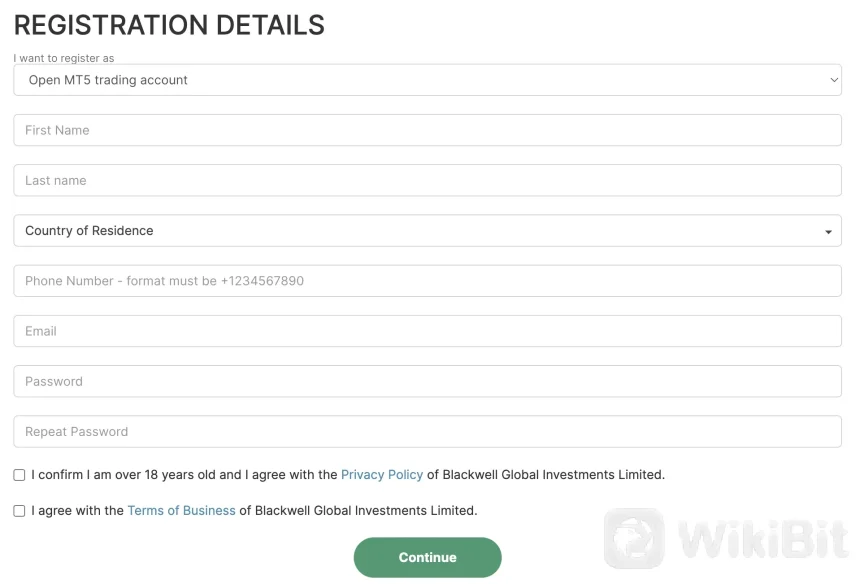This screenshot has height=584, width=860.
Task: Follow the Terms of Business link
Action: pos(181,511)
